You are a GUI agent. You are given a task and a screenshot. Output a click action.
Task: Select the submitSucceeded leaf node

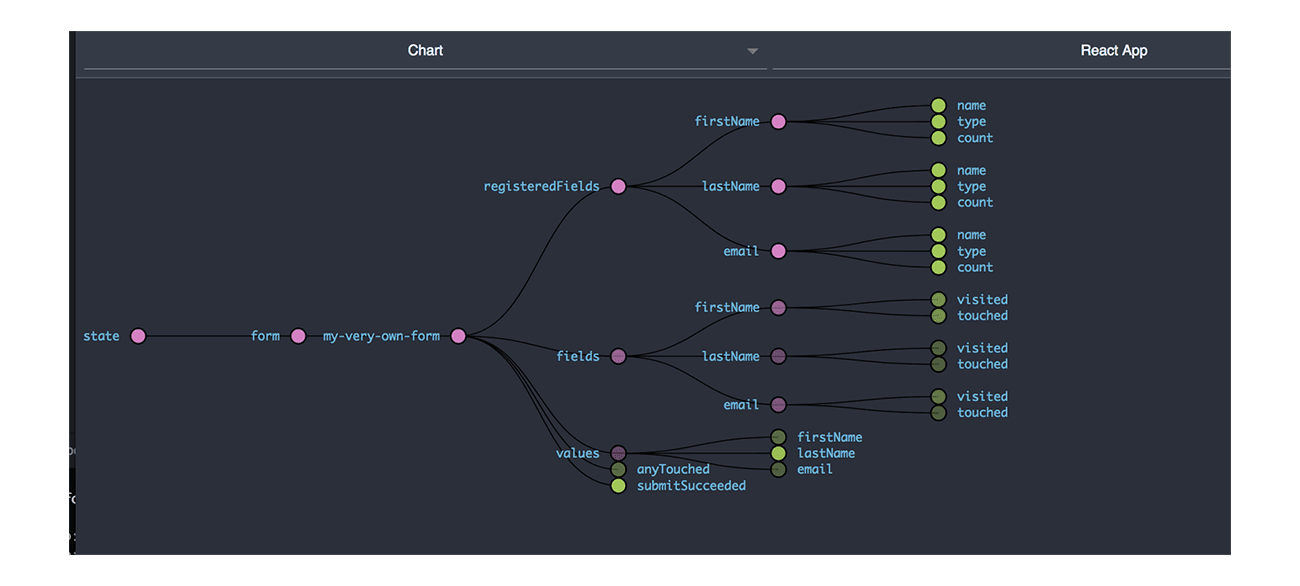tap(618, 485)
